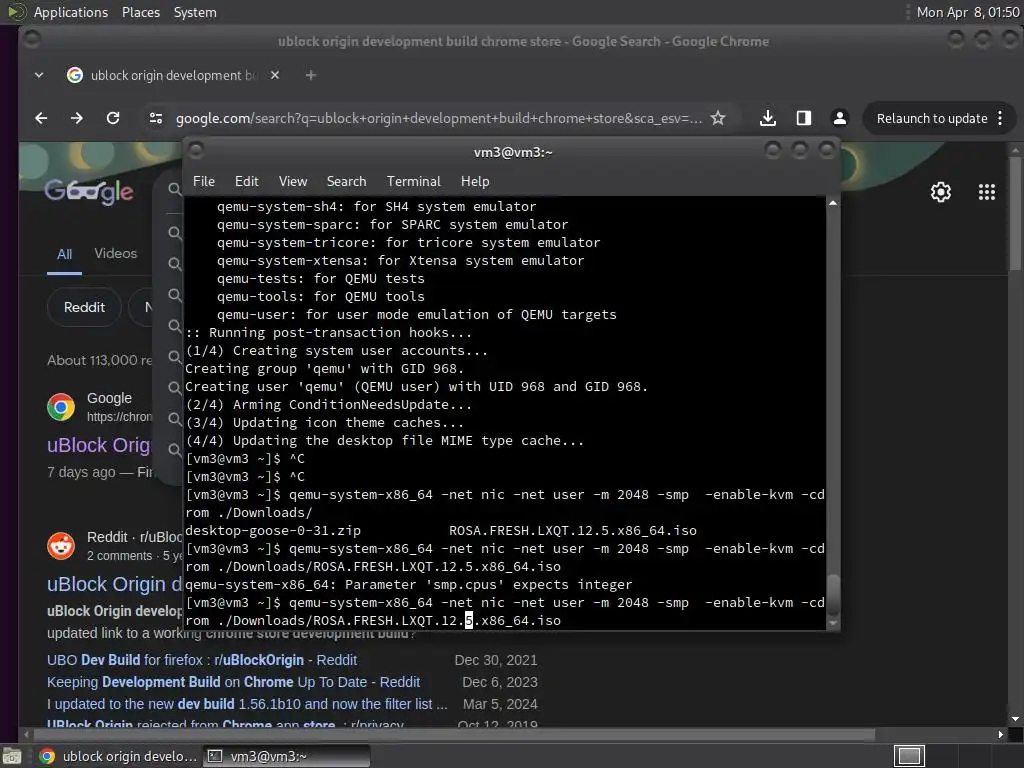The image size is (1024, 768).
Task: Click Relaunch to update button
Action: point(931,118)
